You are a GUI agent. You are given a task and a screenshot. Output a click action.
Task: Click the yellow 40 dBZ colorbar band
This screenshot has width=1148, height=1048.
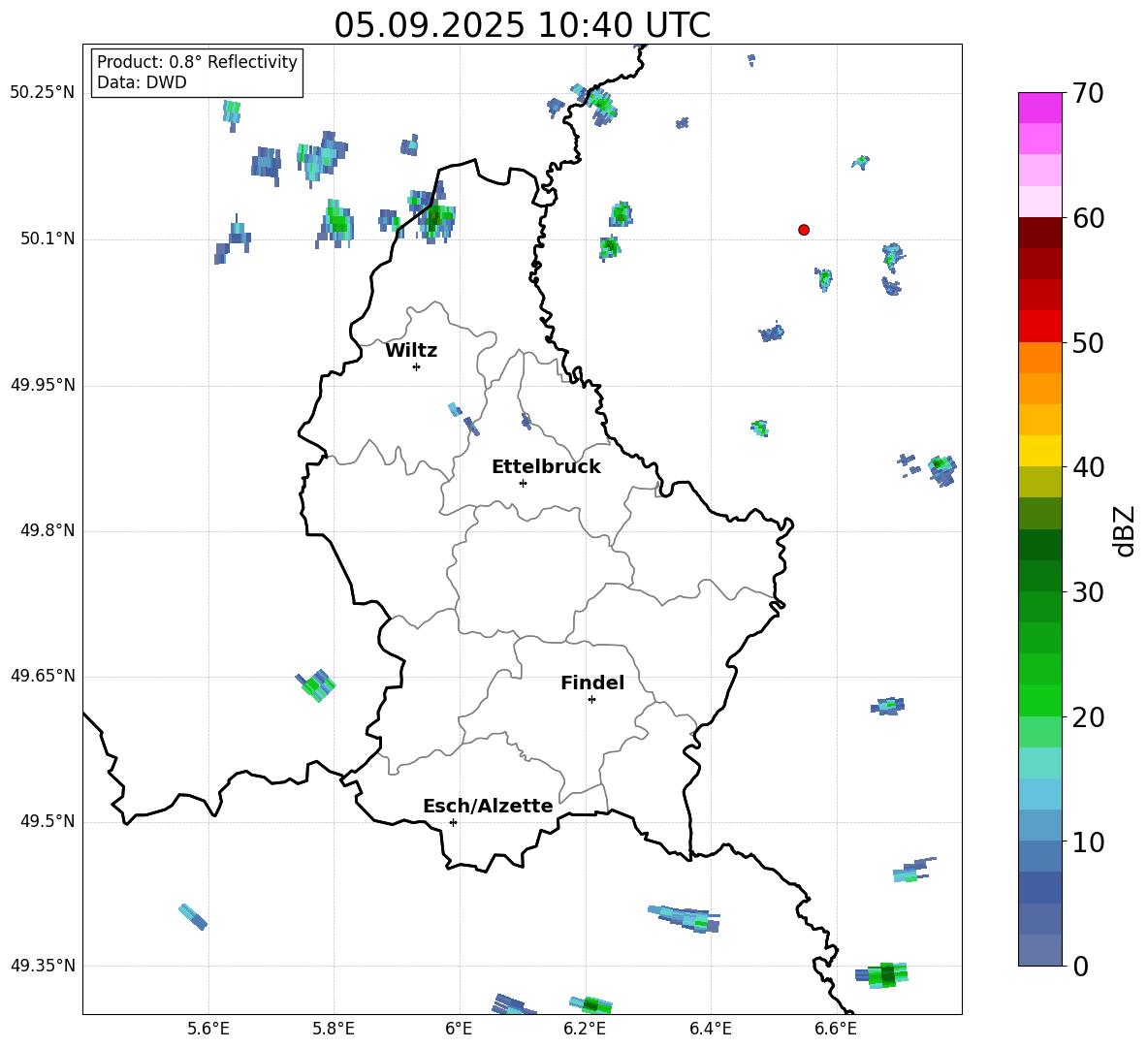click(1040, 451)
